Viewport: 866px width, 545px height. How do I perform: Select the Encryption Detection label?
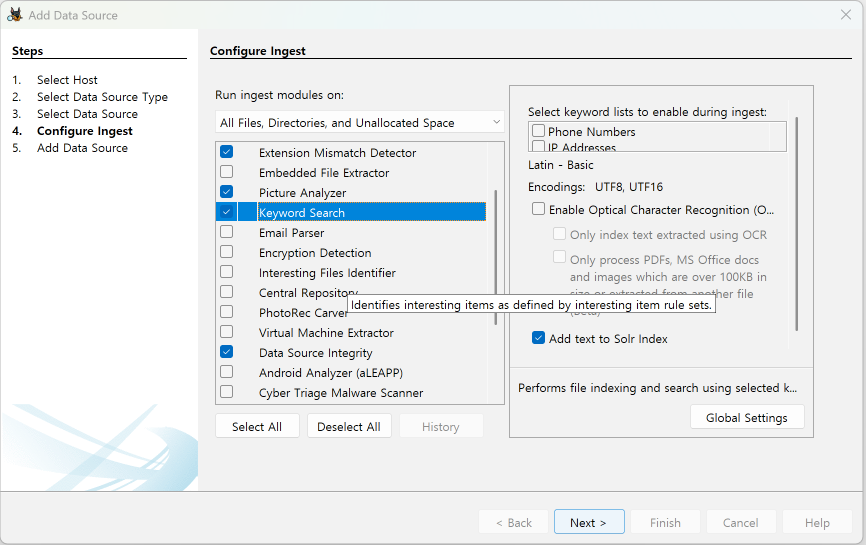tap(315, 253)
